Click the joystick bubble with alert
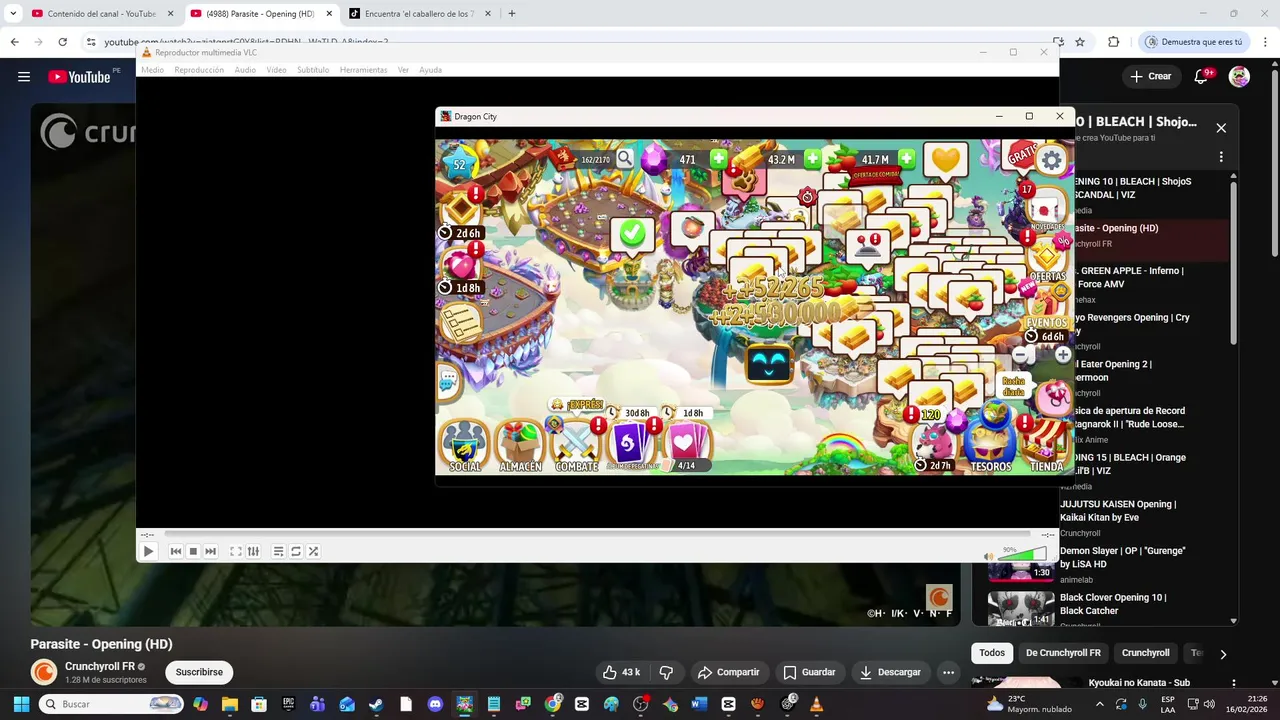The height and width of the screenshot is (720, 1280). pyautogui.click(x=867, y=247)
